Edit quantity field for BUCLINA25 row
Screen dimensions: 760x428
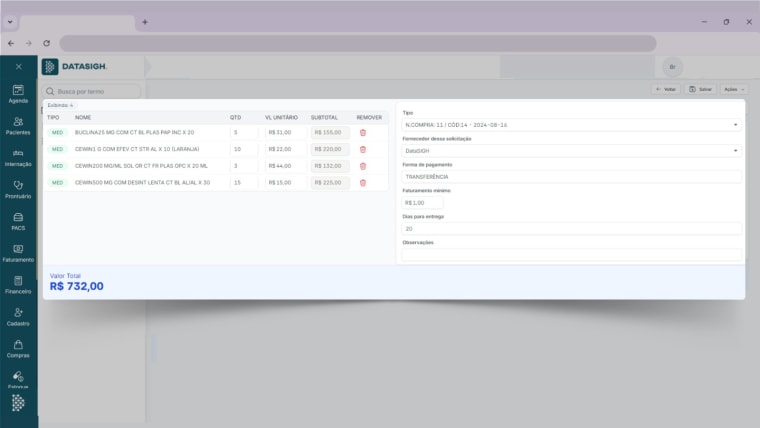point(244,132)
